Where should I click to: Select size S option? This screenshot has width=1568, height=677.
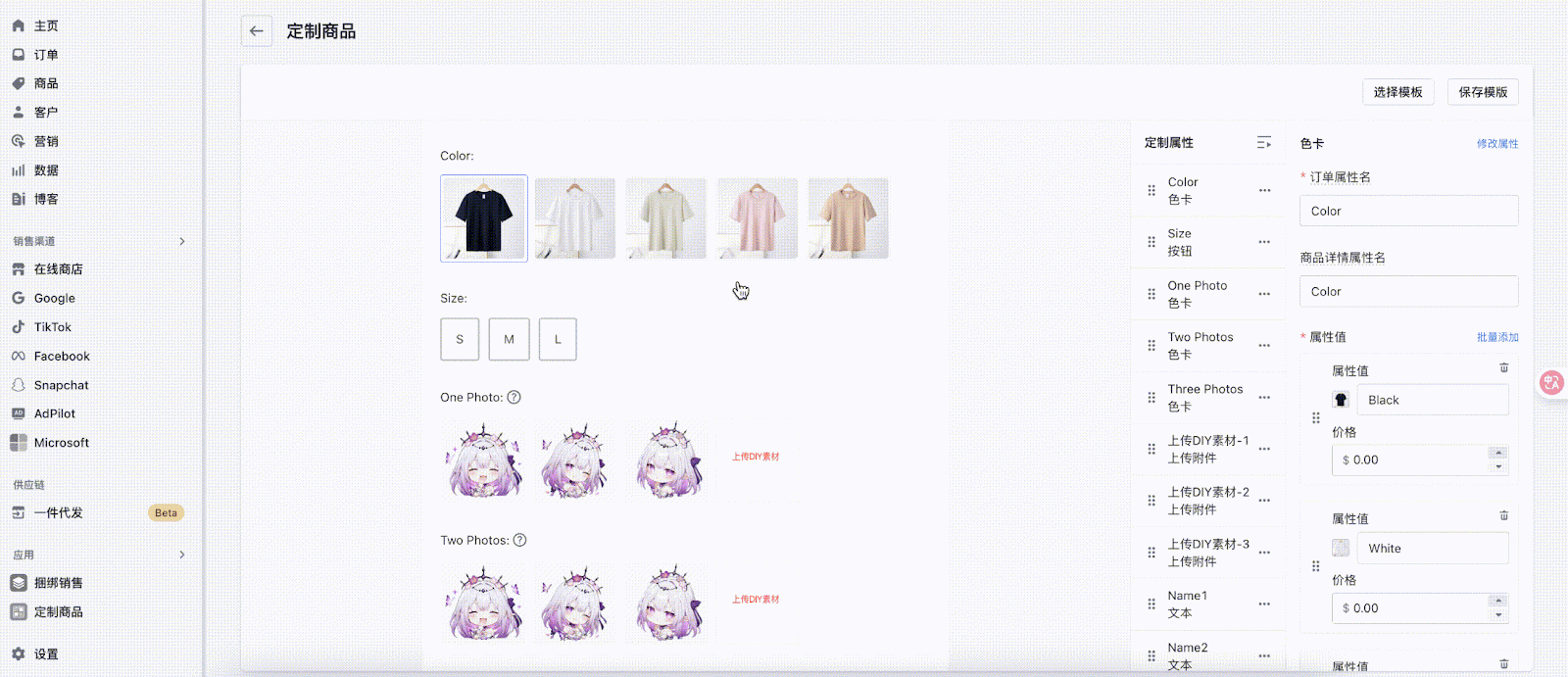click(x=460, y=339)
